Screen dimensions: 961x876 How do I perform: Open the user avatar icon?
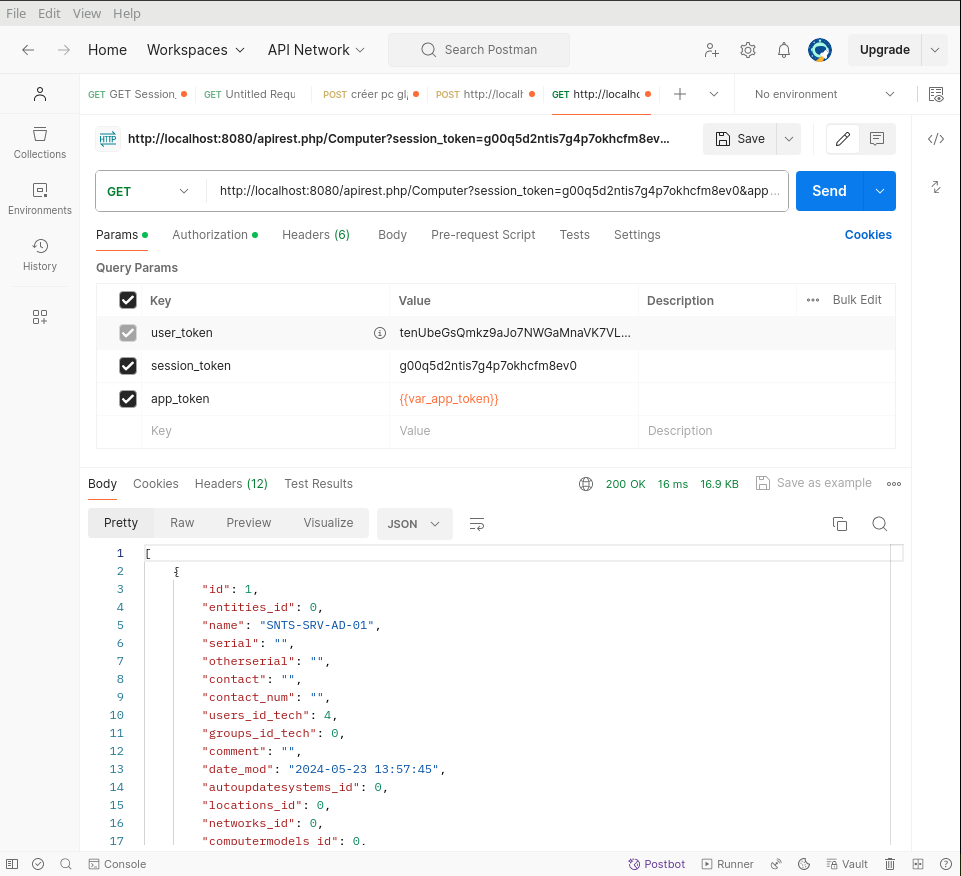[x=820, y=50]
